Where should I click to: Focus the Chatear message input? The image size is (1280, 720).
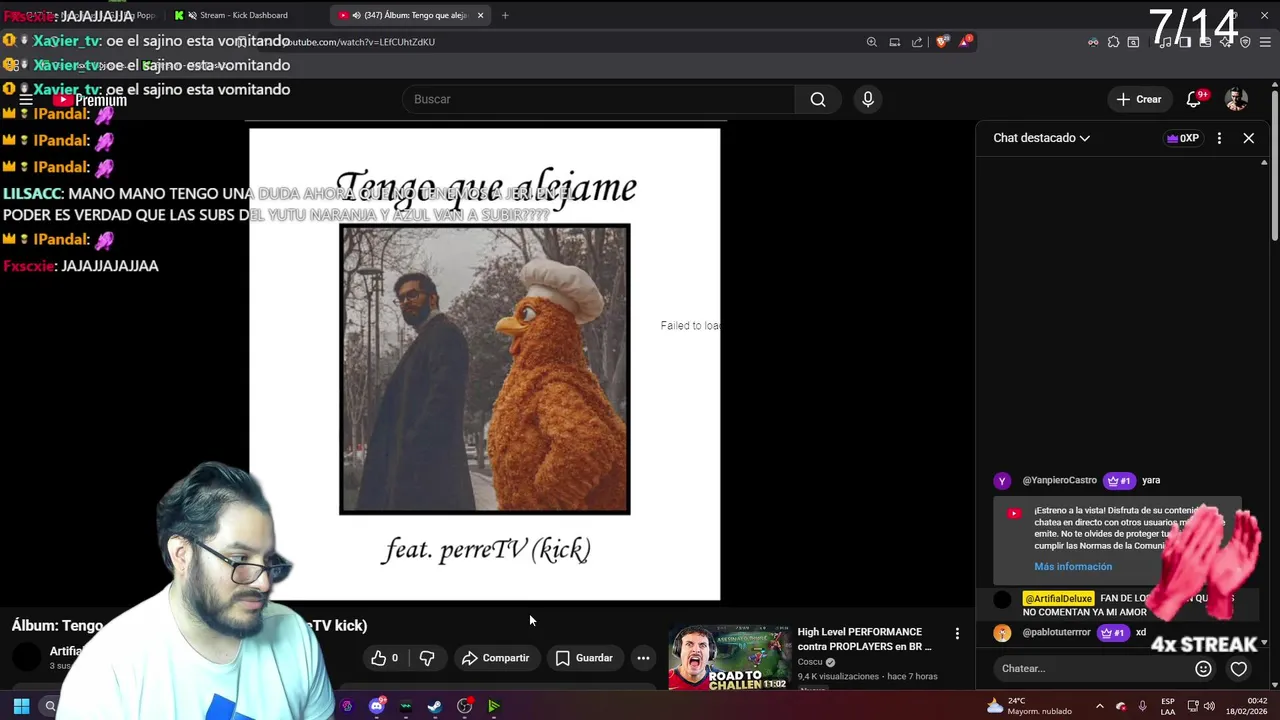click(x=1092, y=669)
